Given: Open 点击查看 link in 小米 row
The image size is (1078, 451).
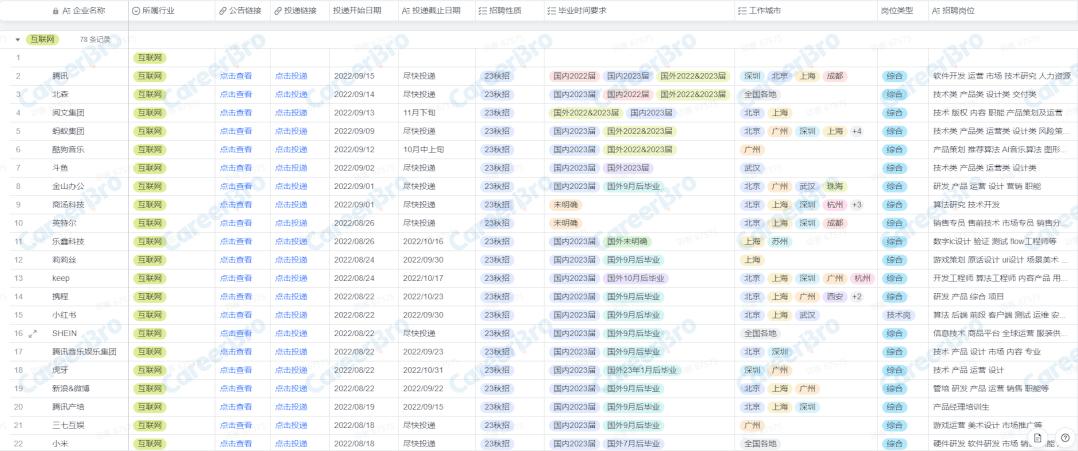Looking at the screenshot, I should tap(236, 443).
